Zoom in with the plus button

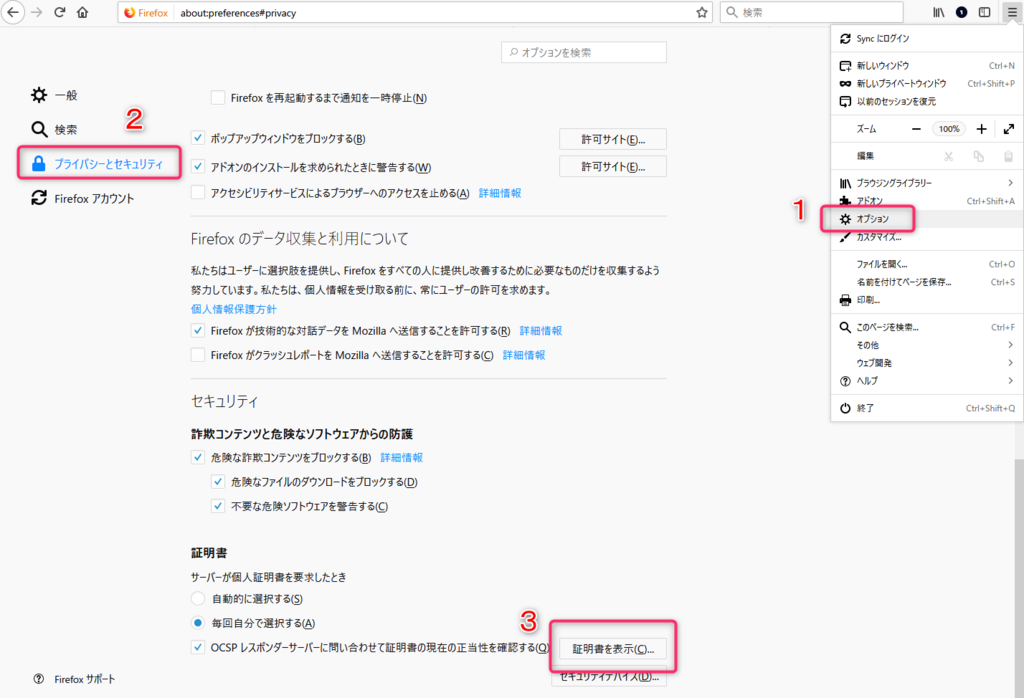tap(981, 129)
